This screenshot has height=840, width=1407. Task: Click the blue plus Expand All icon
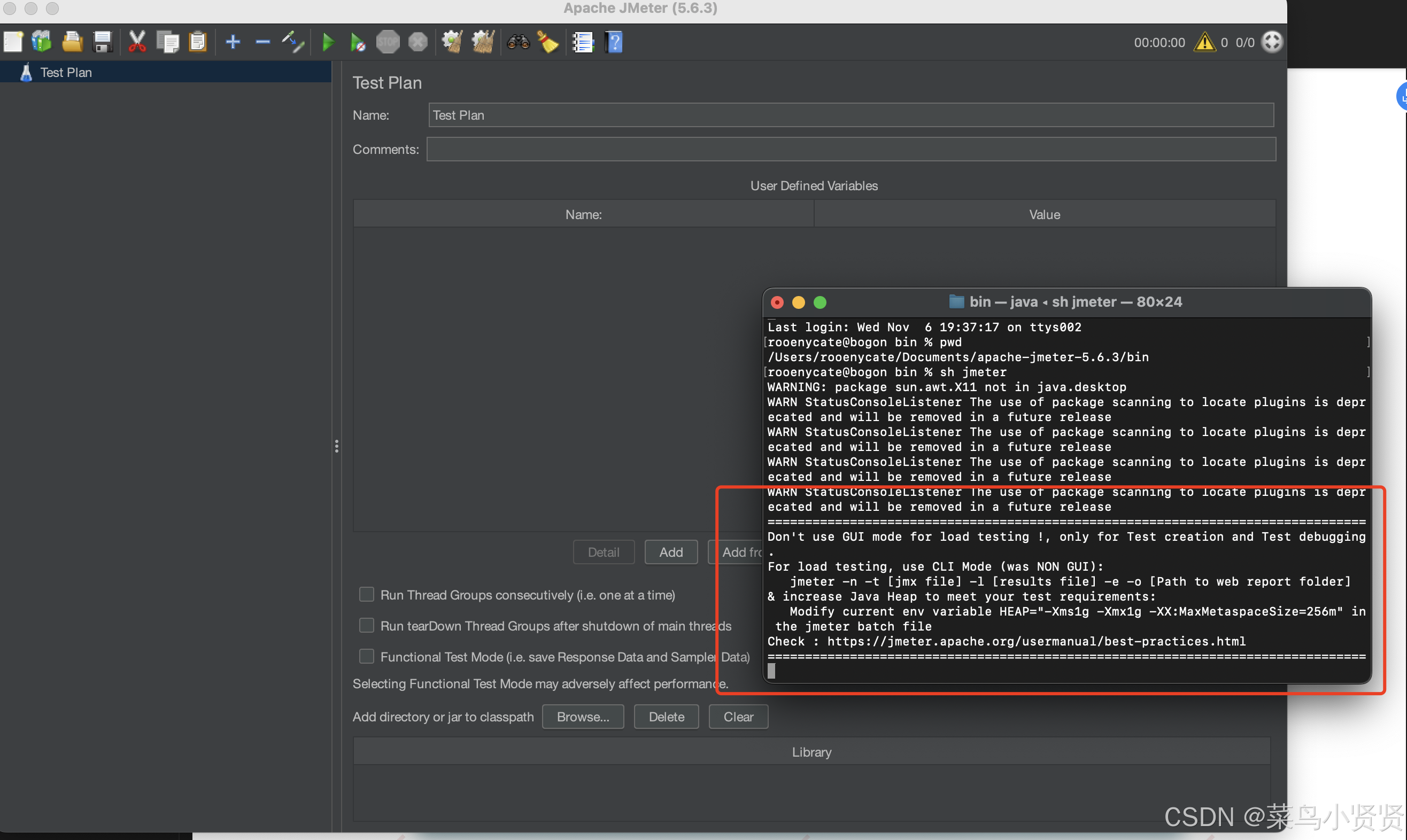pyautogui.click(x=233, y=42)
